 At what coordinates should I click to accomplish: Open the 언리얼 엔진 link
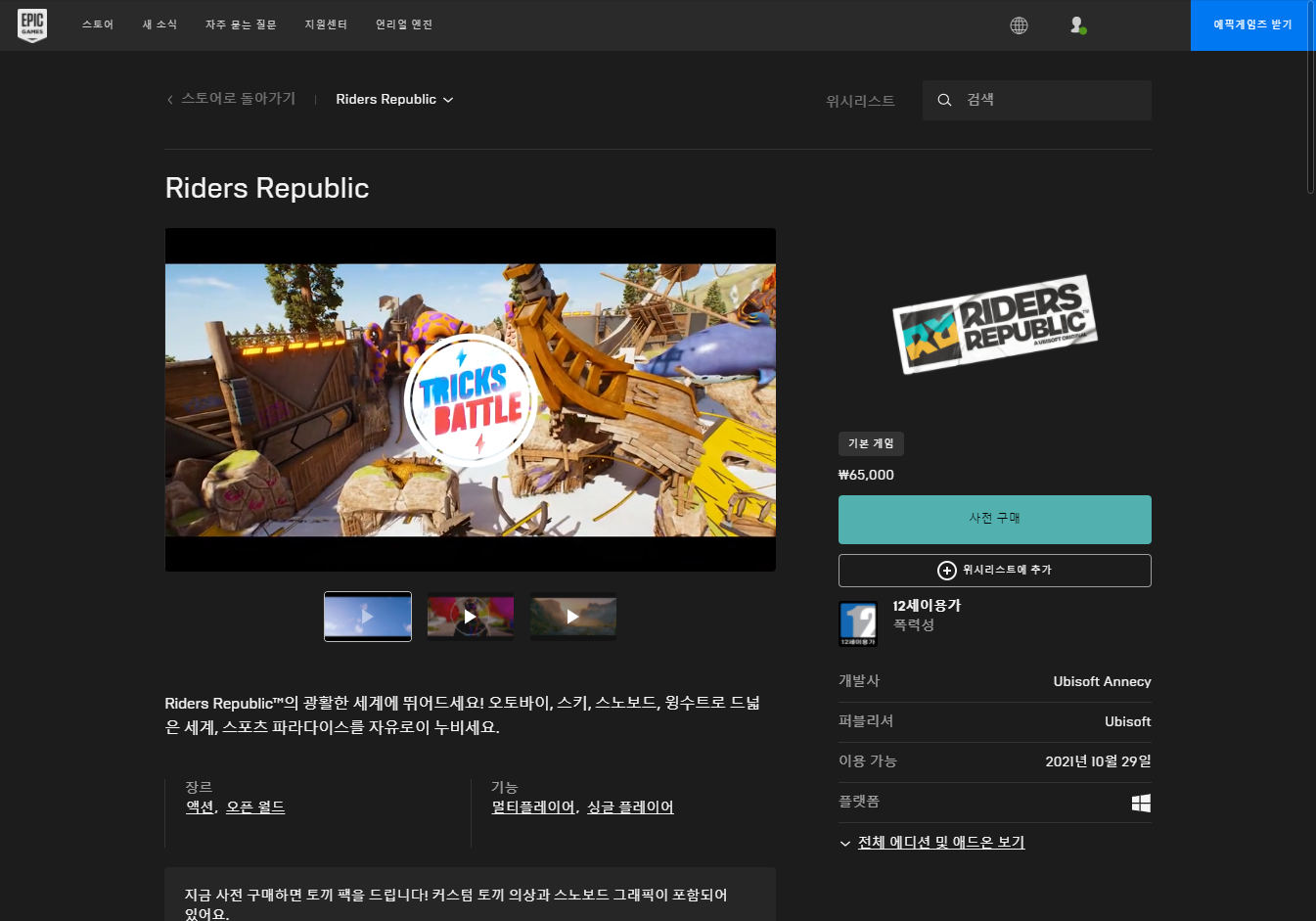pos(404,25)
